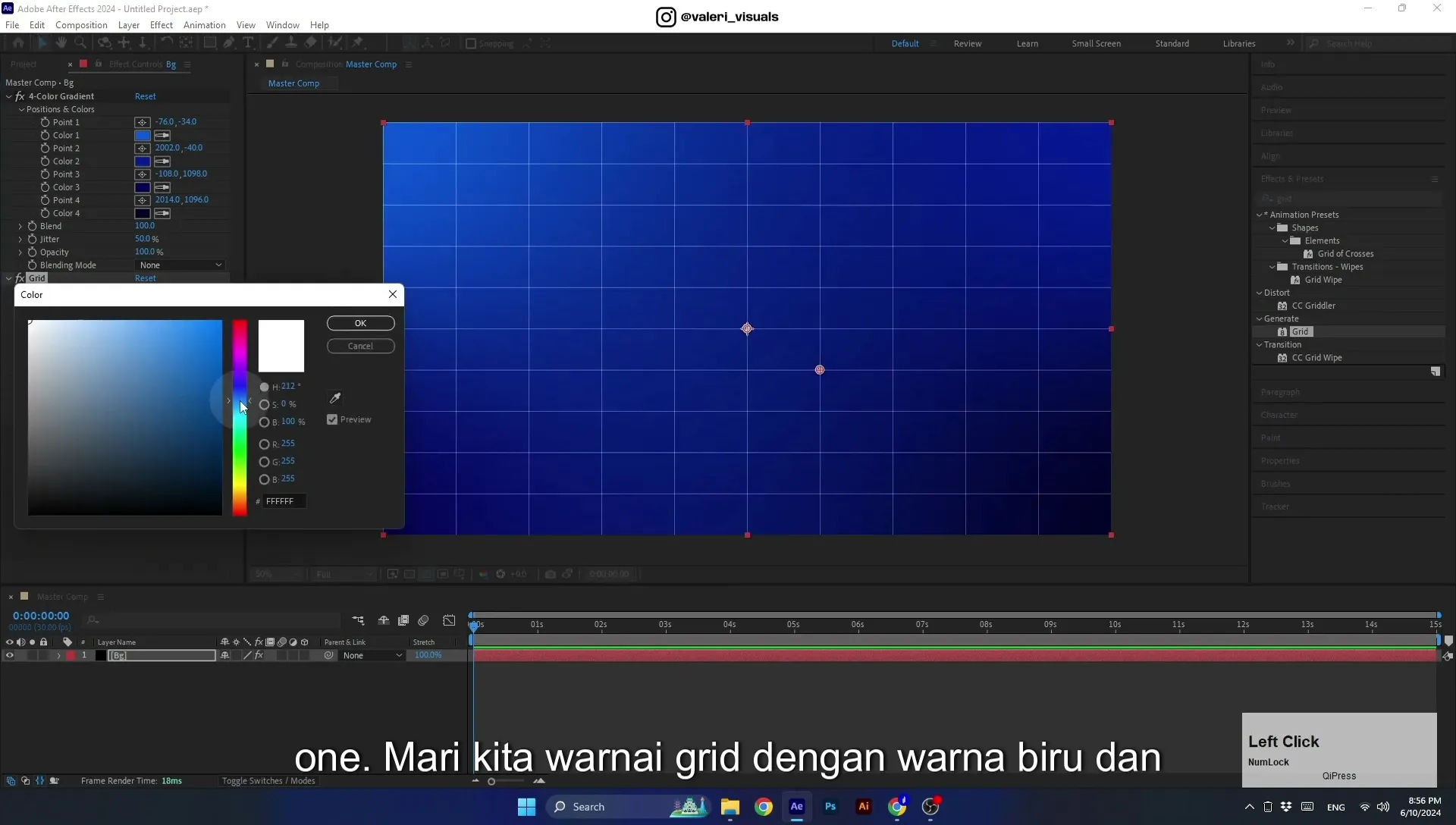Select the Puppet Pin tool

(x=358, y=43)
